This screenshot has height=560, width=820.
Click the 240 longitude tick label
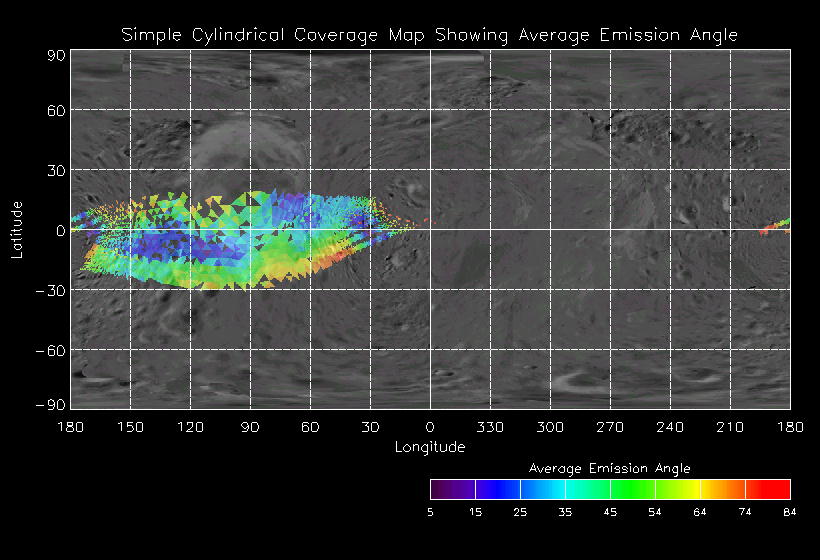click(x=670, y=427)
